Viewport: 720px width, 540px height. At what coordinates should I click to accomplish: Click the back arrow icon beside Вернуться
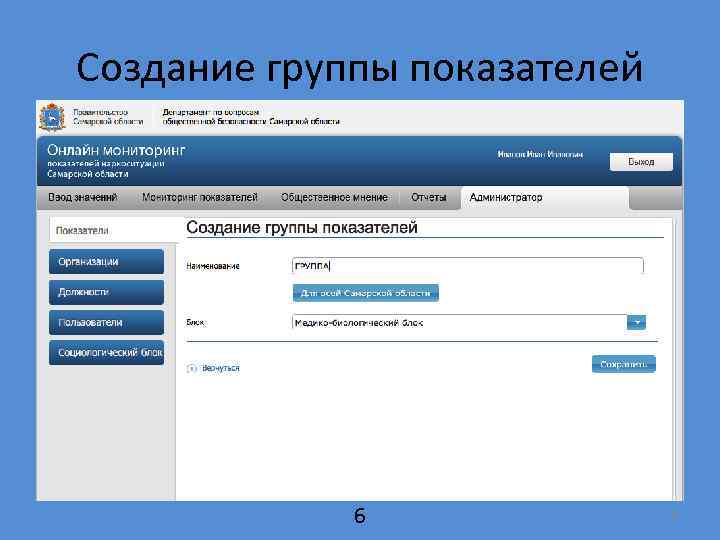point(191,368)
